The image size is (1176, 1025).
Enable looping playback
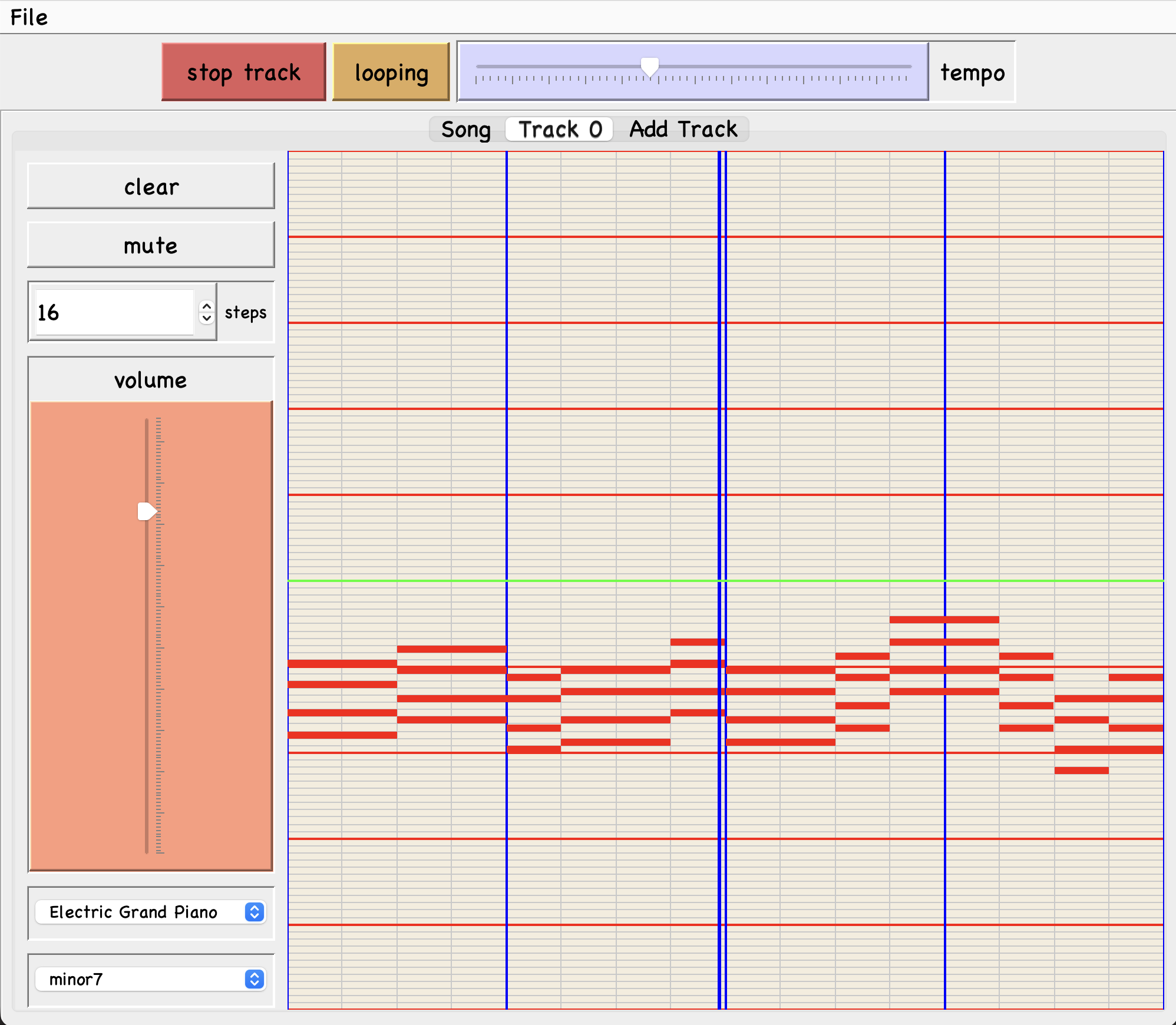click(x=391, y=72)
